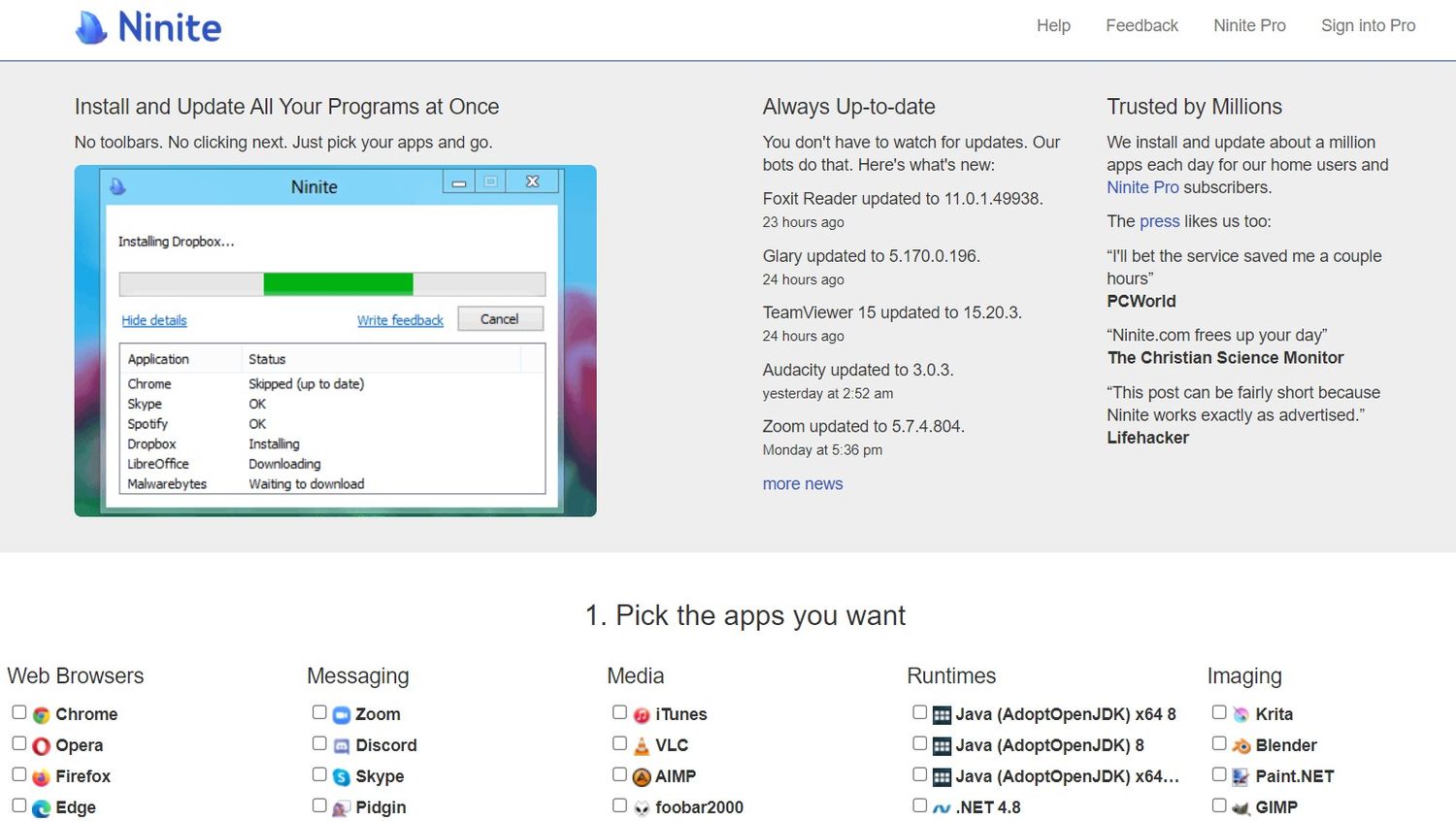Go to Ninite Pro in header

point(1249,26)
